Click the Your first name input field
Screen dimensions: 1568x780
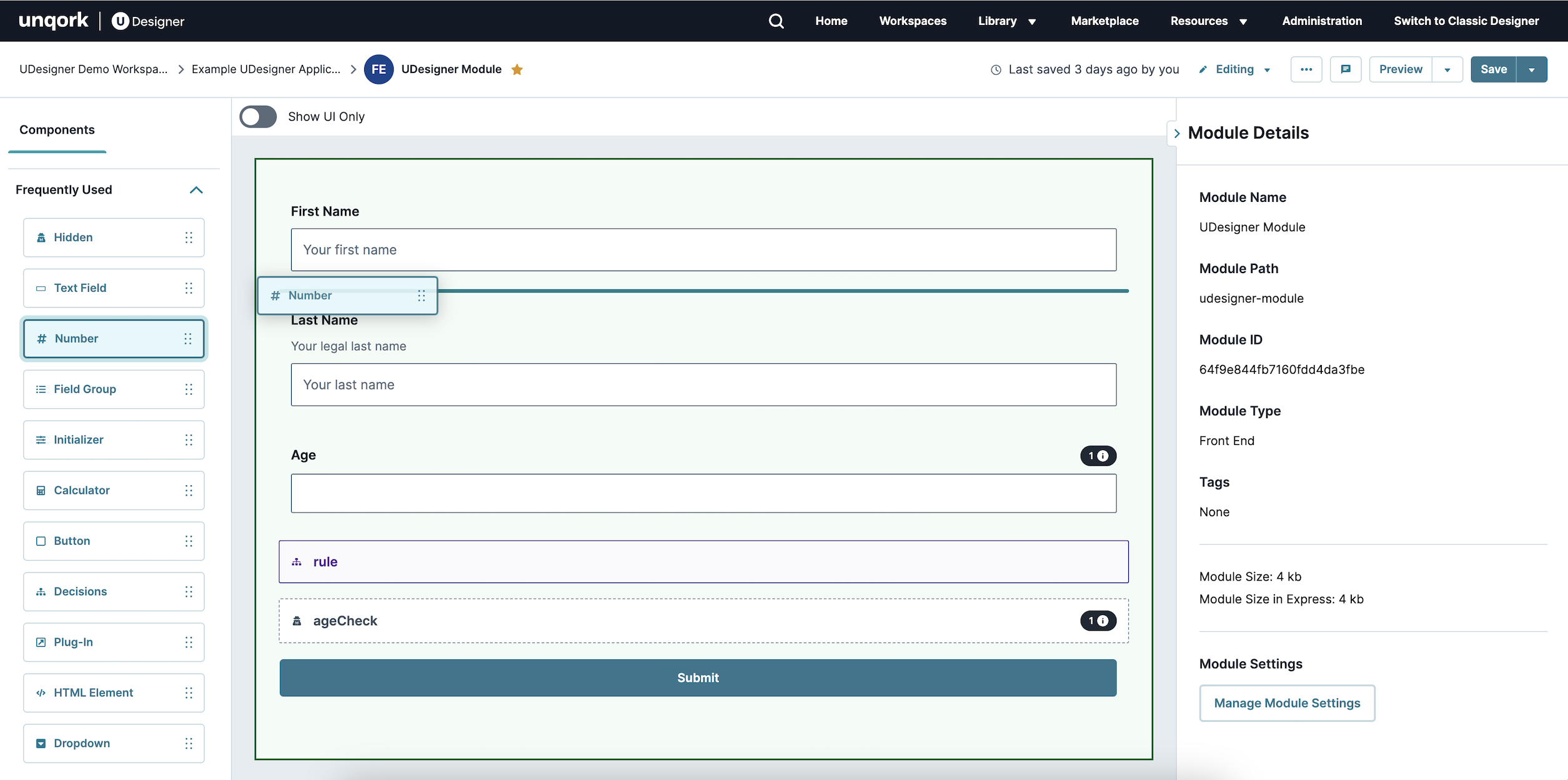(703, 249)
